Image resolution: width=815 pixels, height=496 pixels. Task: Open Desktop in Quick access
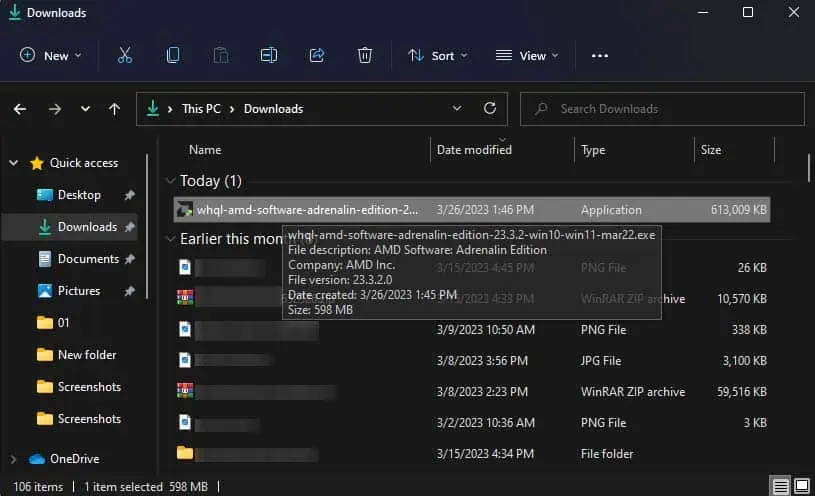click(x=79, y=195)
